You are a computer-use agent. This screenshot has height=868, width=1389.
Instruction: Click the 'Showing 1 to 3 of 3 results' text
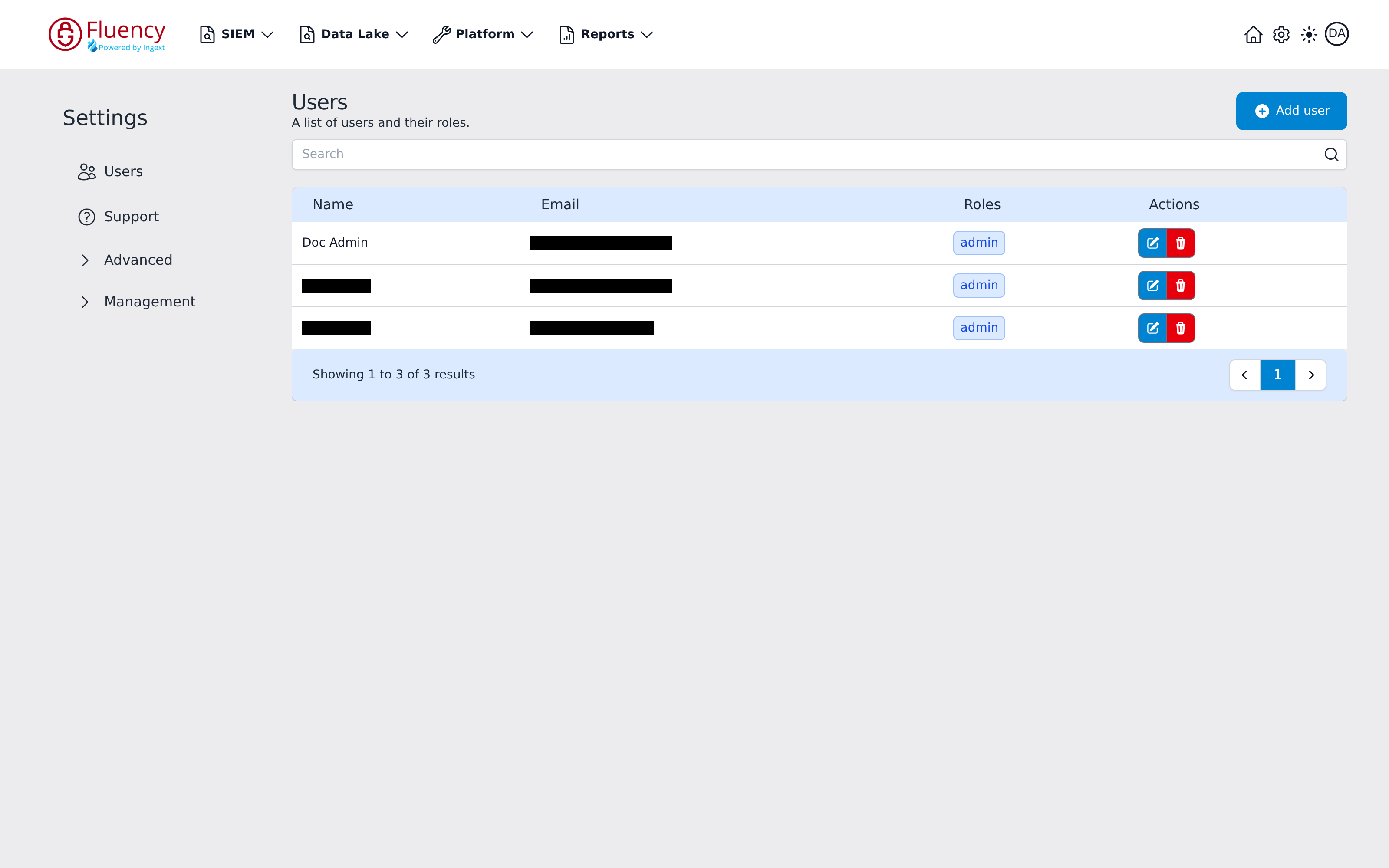pos(394,375)
